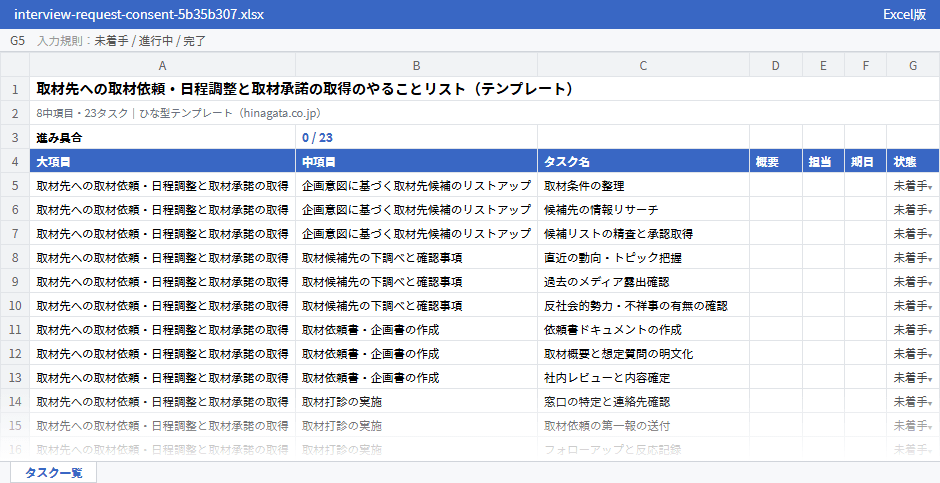Switch to the タスク一覧 sheet tab
This screenshot has width=940, height=483.
coord(53,473)
